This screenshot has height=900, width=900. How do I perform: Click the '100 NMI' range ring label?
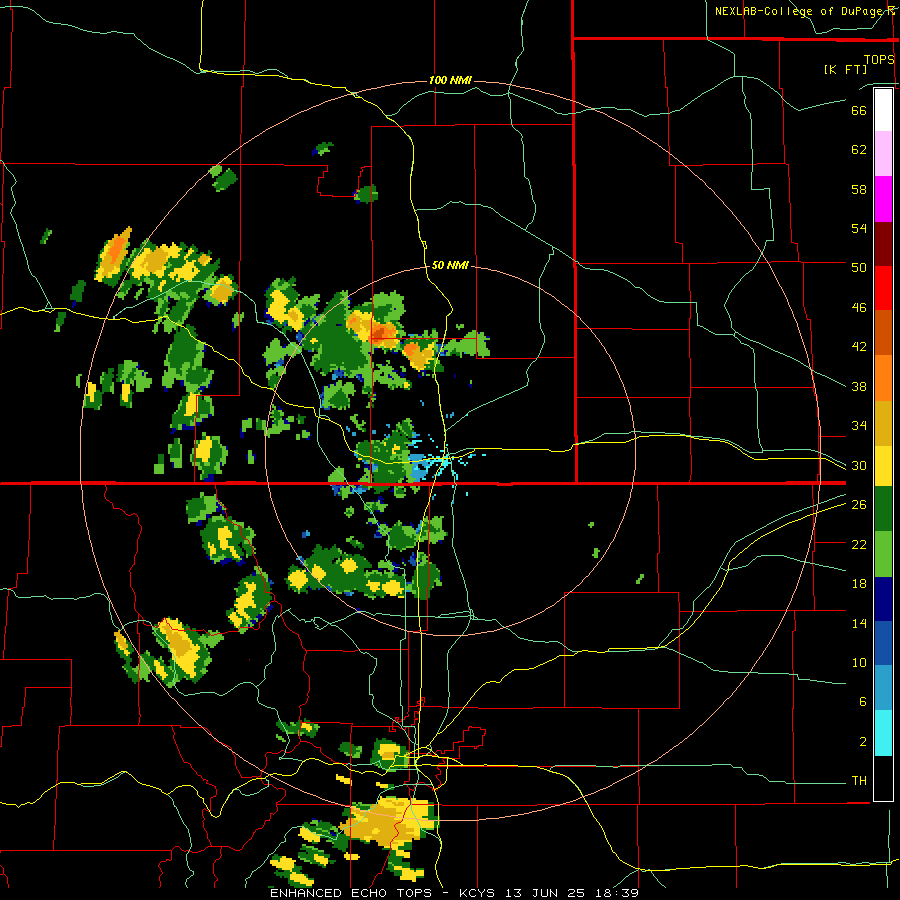pos(450,80)
